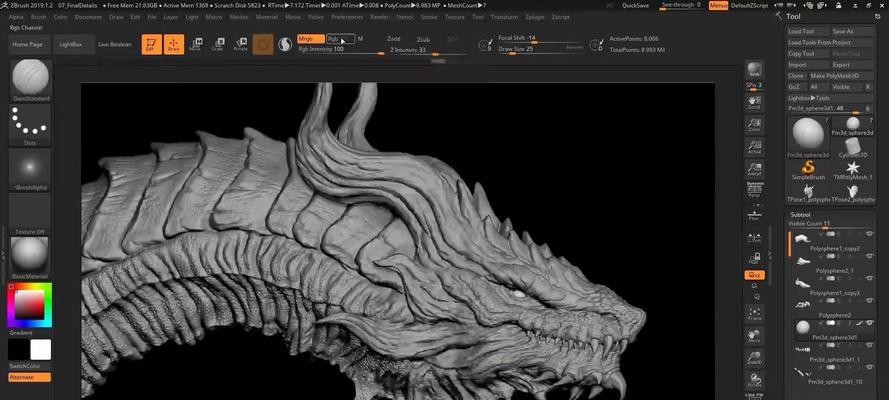Toggle visibility eye of Polysphere2_1 subtool
889x400 pixels.
tap(870, 256)
